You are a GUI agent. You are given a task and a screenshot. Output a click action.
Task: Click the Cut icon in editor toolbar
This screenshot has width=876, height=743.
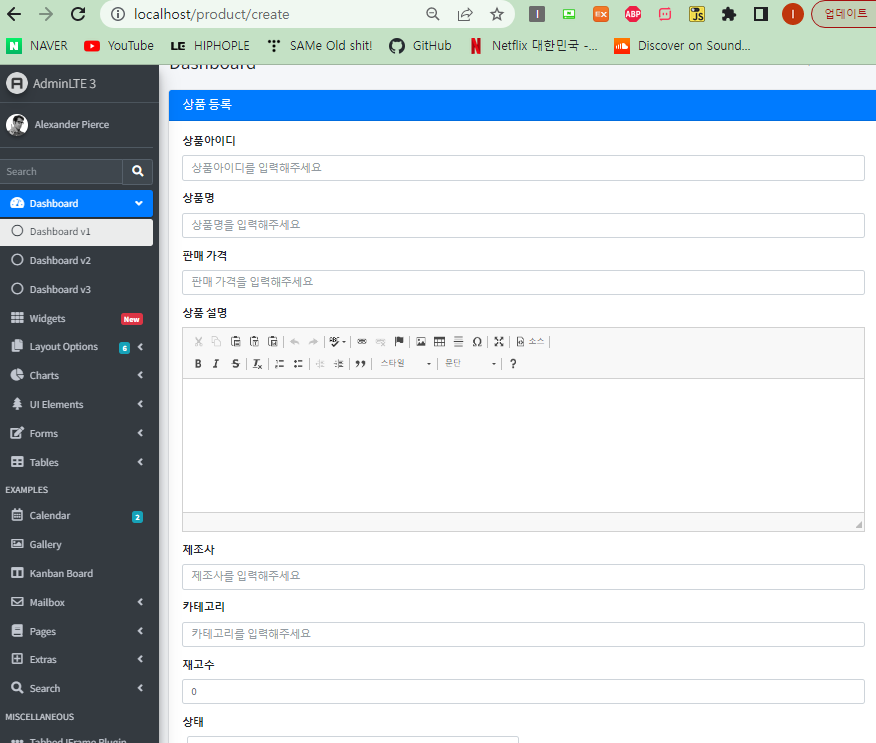pos(198,341)
